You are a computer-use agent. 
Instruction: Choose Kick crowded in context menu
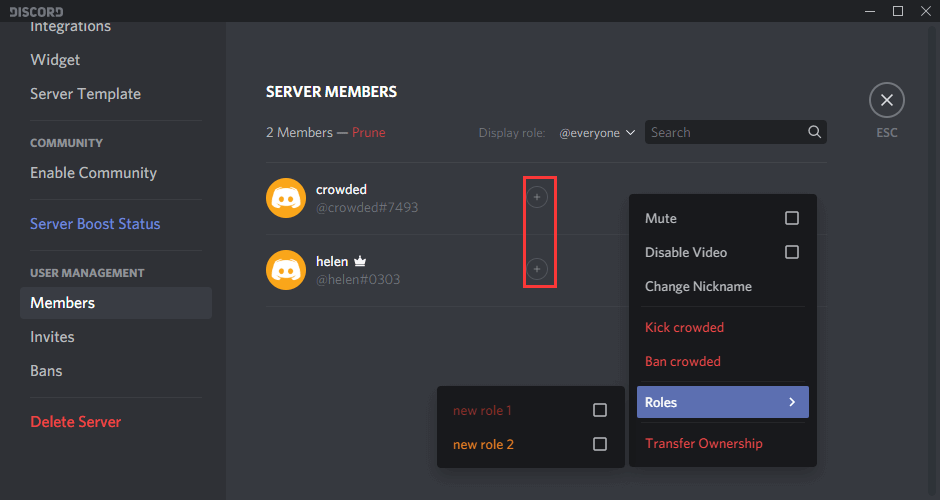[684, 328]
